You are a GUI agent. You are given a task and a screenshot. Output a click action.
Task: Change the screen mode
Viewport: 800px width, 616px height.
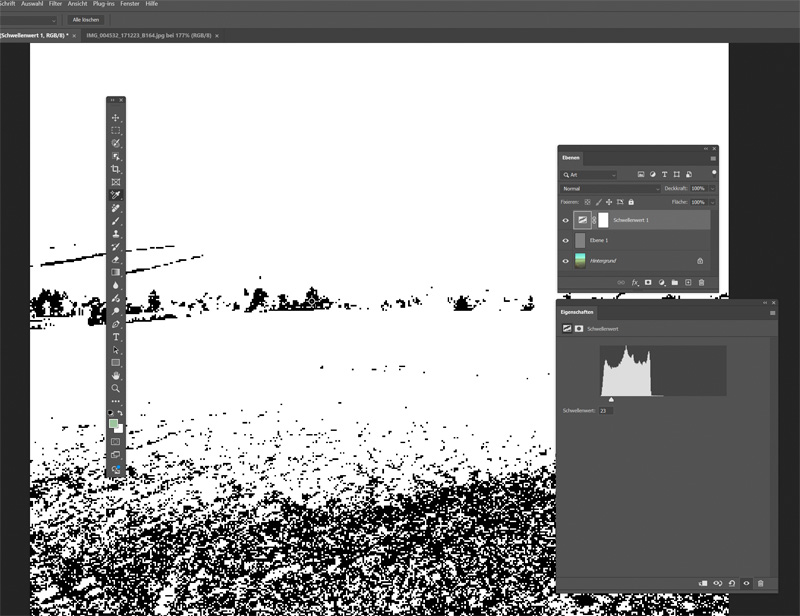[116, 455]
